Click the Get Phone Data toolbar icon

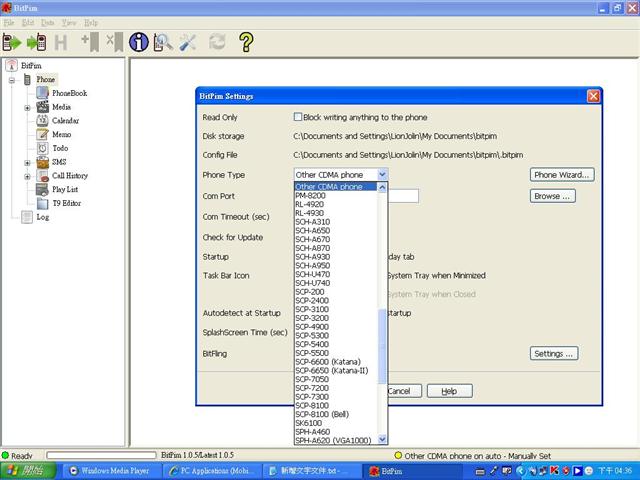tap(12, 42)
